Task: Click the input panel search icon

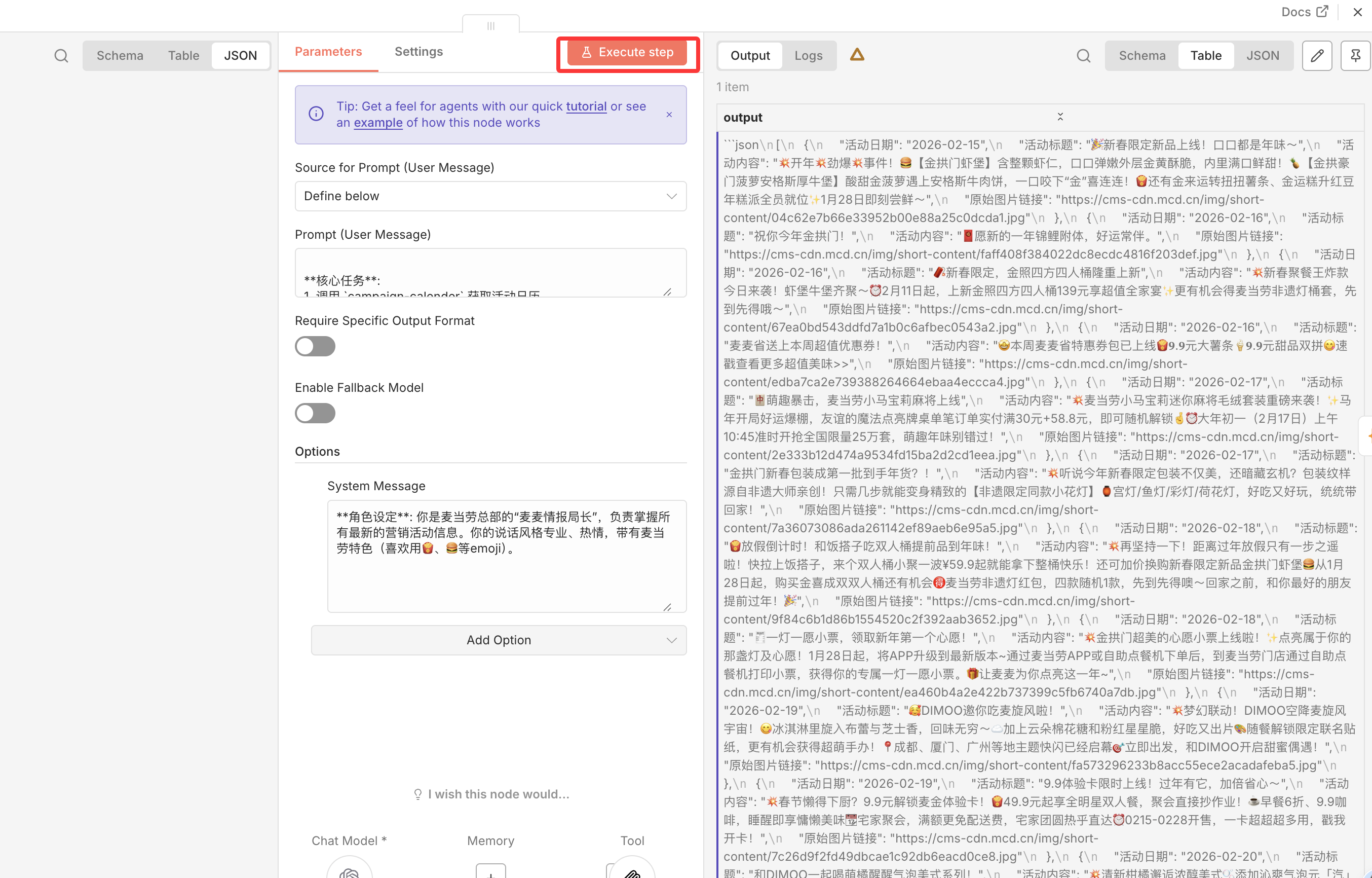Action: 61,55
